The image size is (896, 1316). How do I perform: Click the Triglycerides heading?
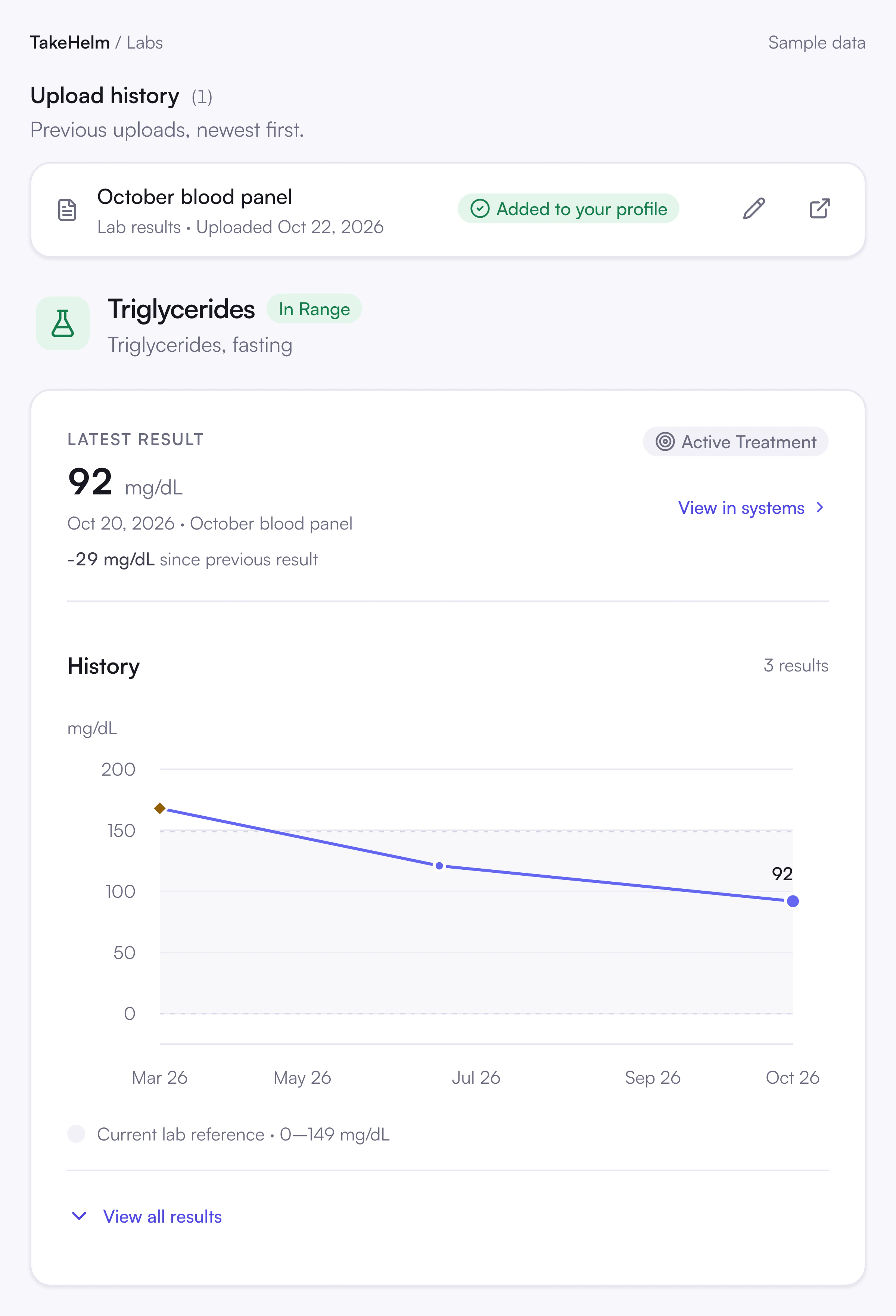(181, 309)
